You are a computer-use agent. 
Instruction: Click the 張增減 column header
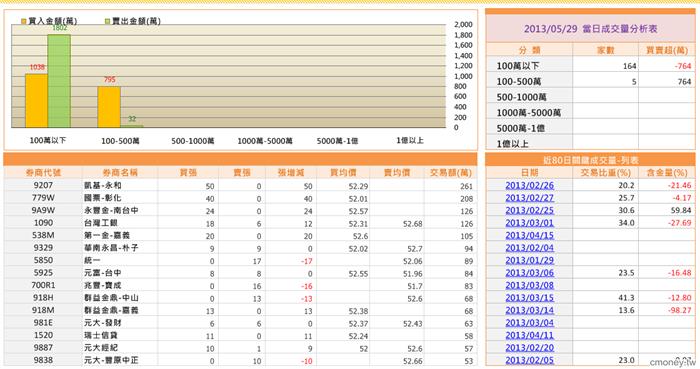pos(291,172)
